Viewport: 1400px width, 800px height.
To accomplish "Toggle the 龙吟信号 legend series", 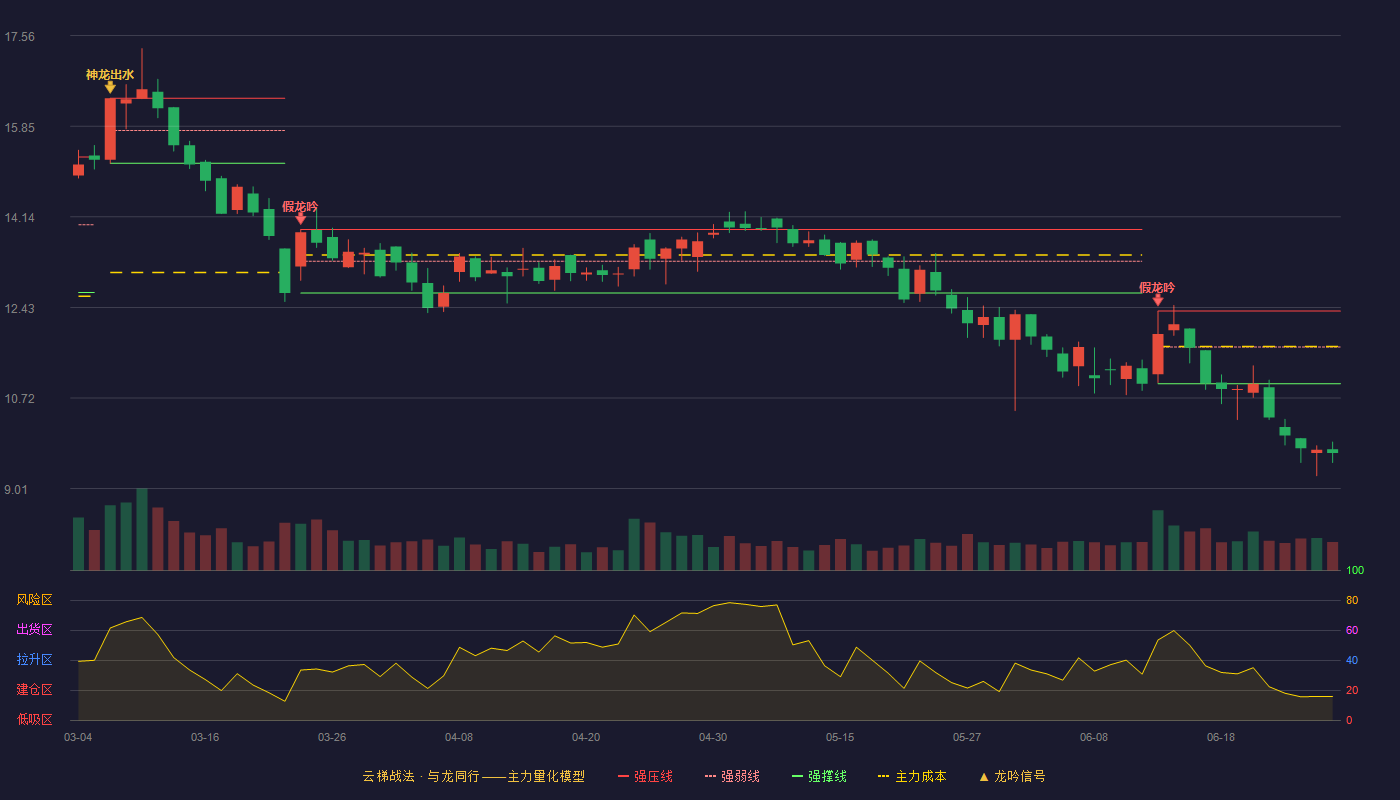I will click(x=1012, y=776).
